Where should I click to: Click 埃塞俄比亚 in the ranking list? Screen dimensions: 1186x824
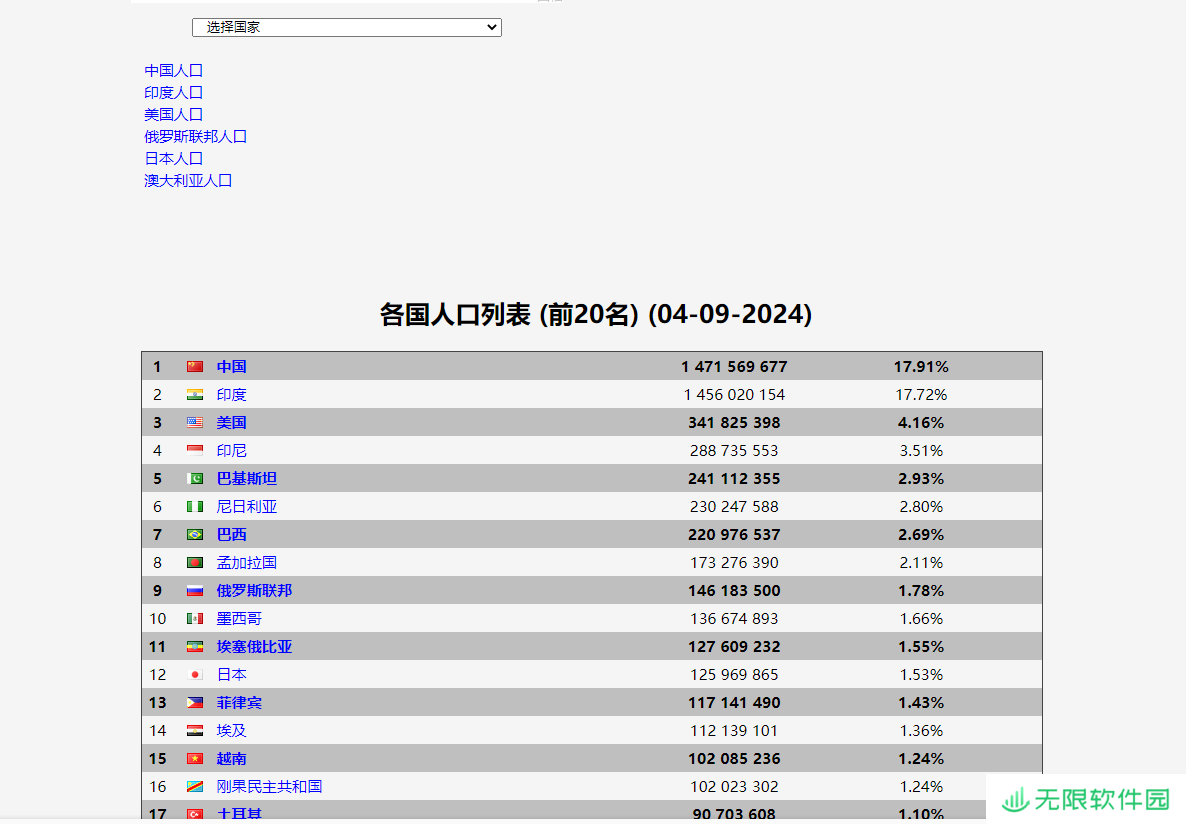[x=254, y=647]
